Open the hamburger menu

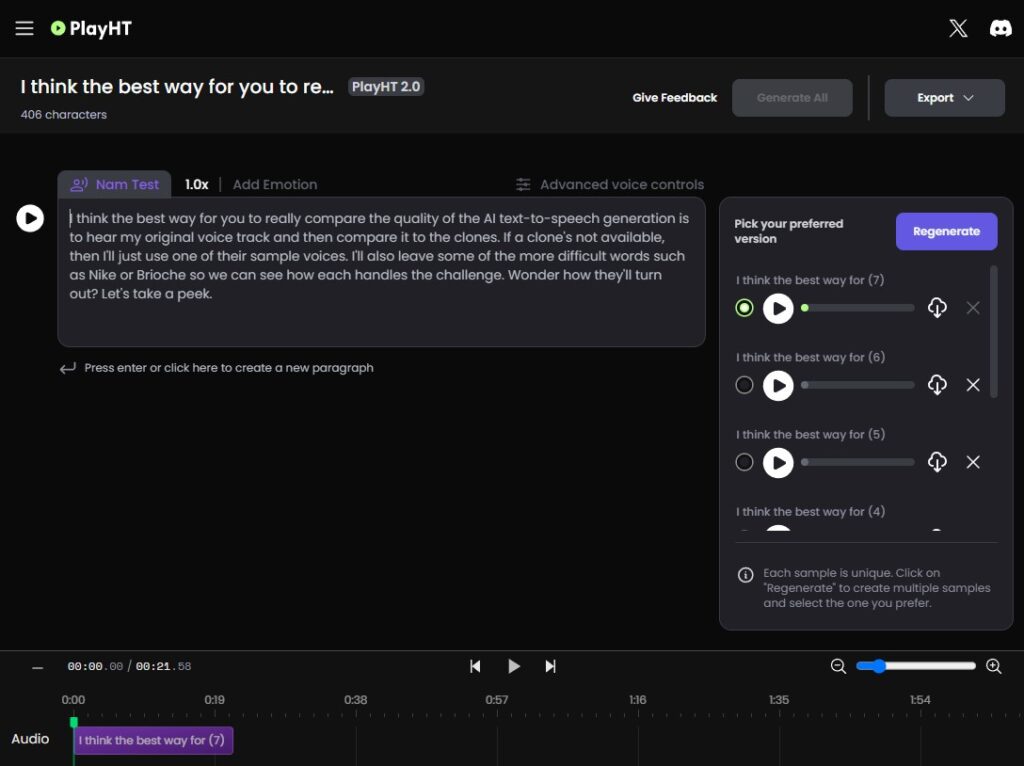(x=24, y=28)
